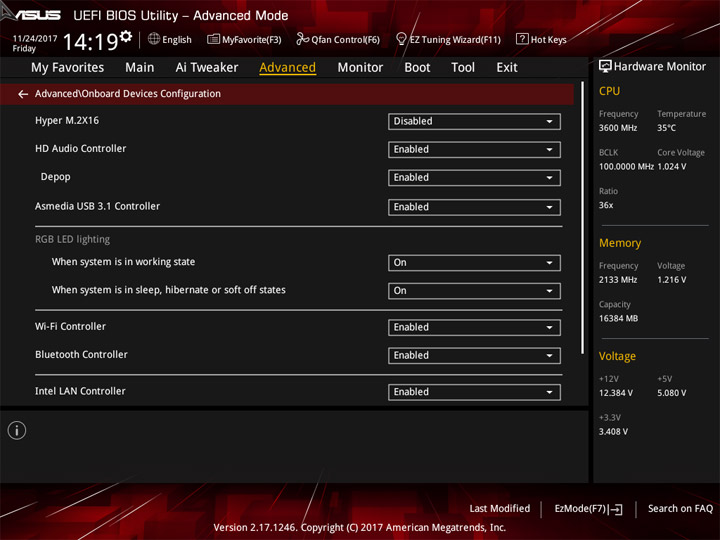720x540 pixels.
Task: Click the back arrow in breadcrumb
Action: 23,94
